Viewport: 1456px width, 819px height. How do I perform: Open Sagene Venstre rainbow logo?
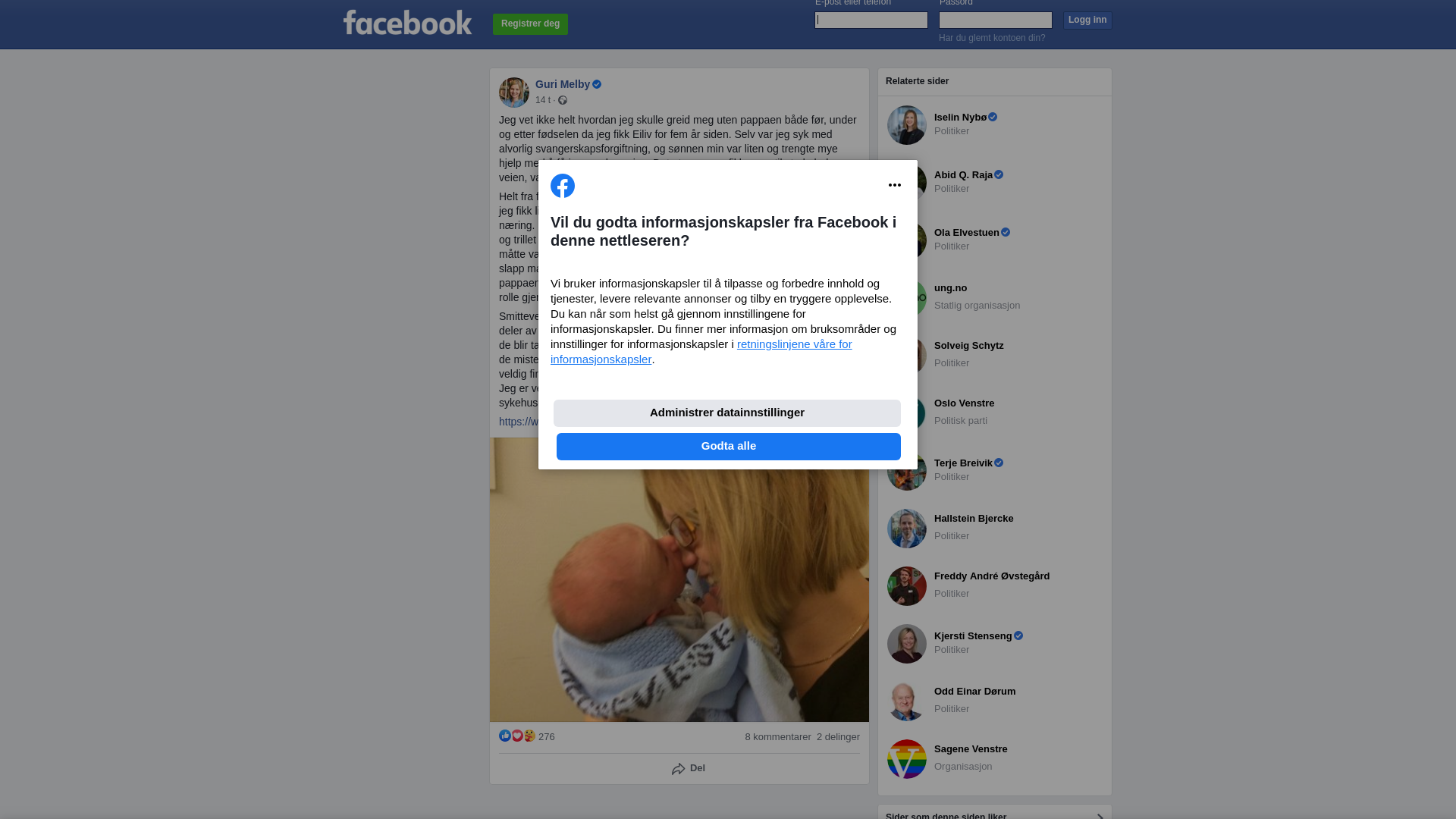click(x=907, y=759)
